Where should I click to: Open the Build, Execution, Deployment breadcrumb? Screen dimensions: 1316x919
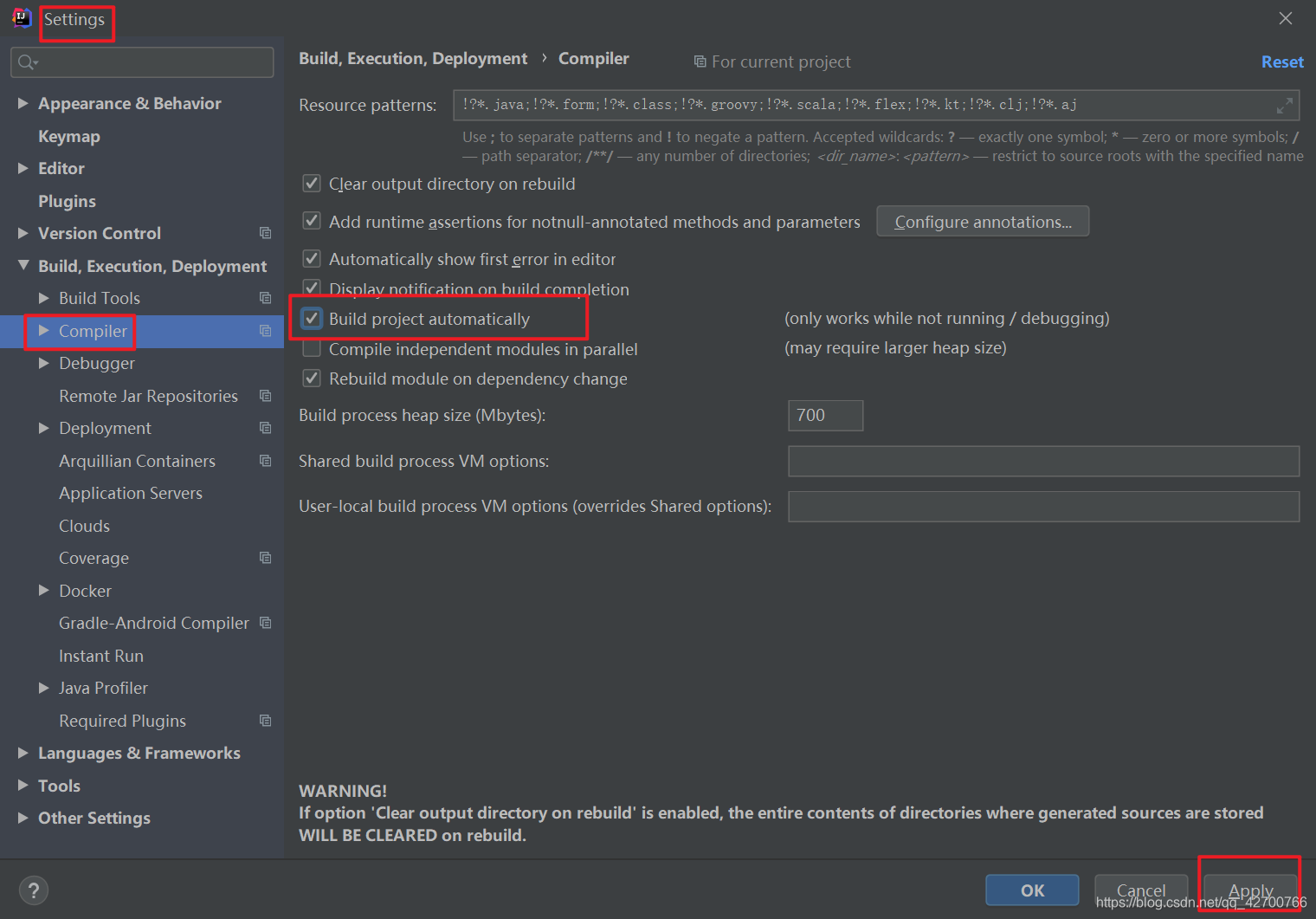point(413,58)
